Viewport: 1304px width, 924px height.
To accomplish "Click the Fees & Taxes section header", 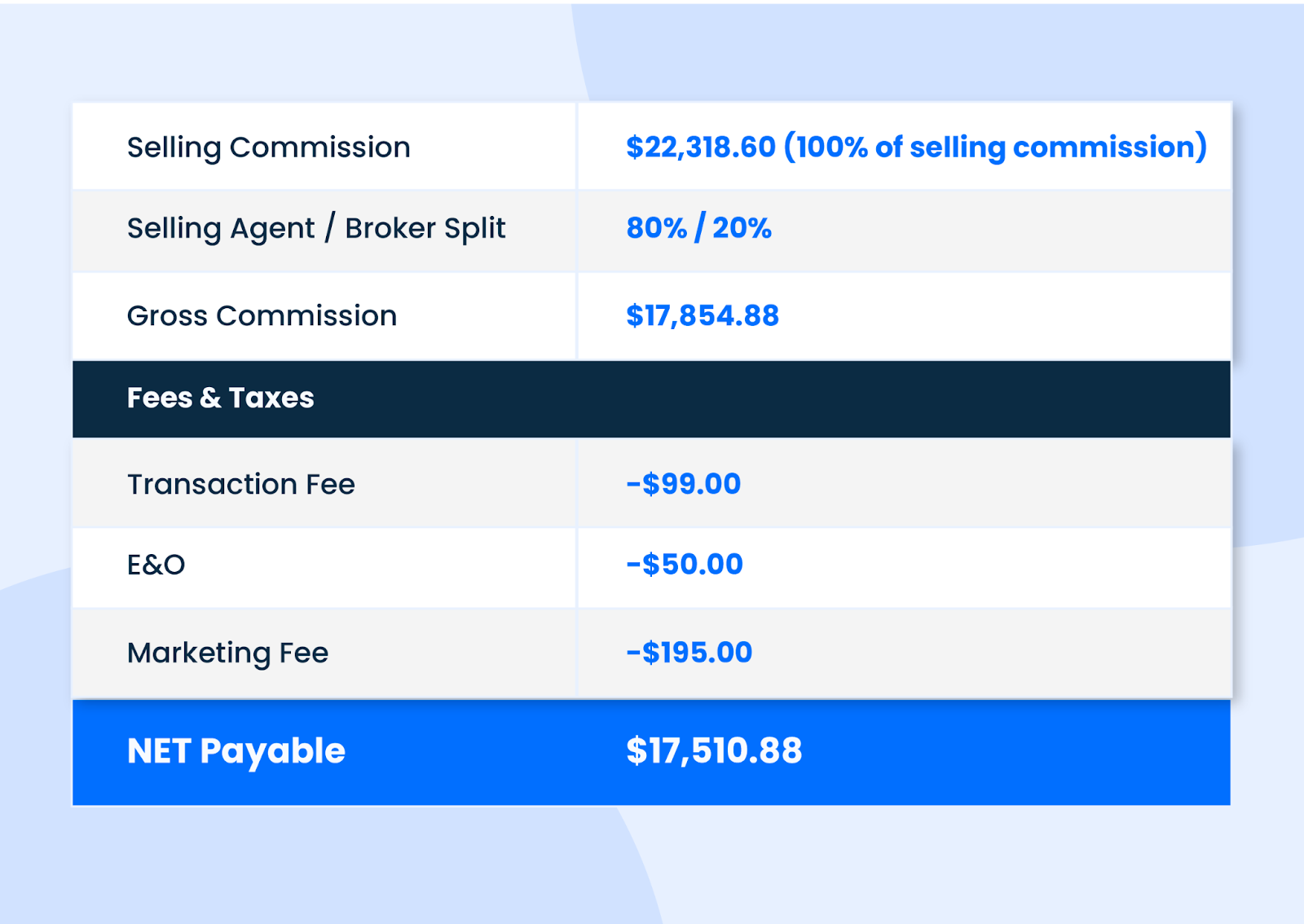I will coord(220,398).
